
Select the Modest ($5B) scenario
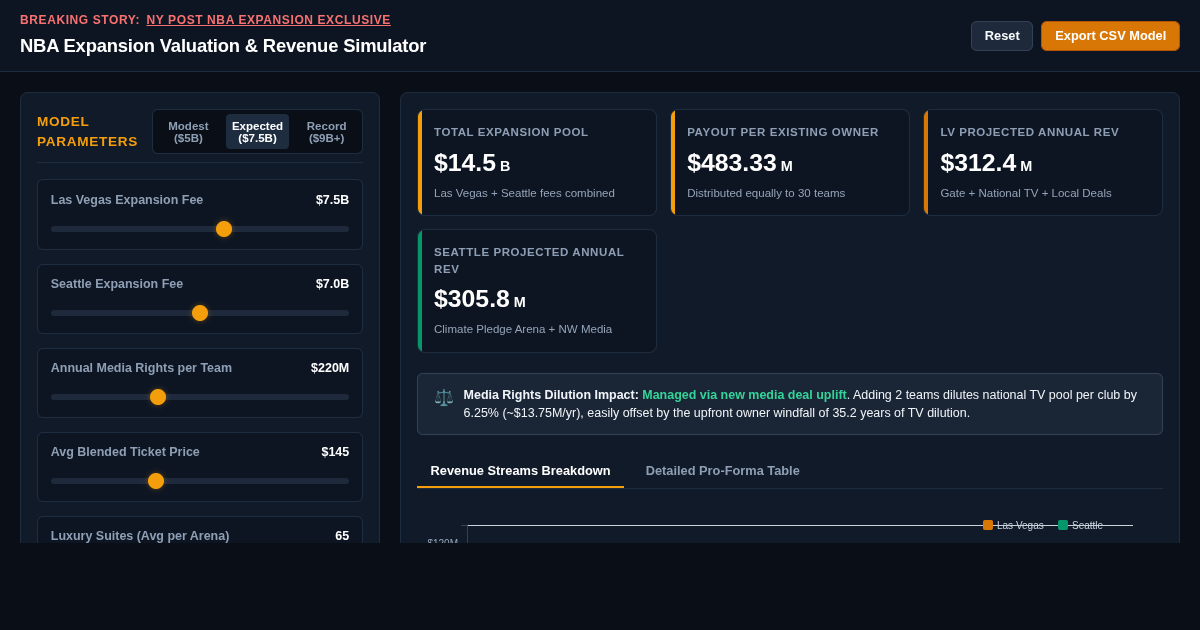point(188,132)
